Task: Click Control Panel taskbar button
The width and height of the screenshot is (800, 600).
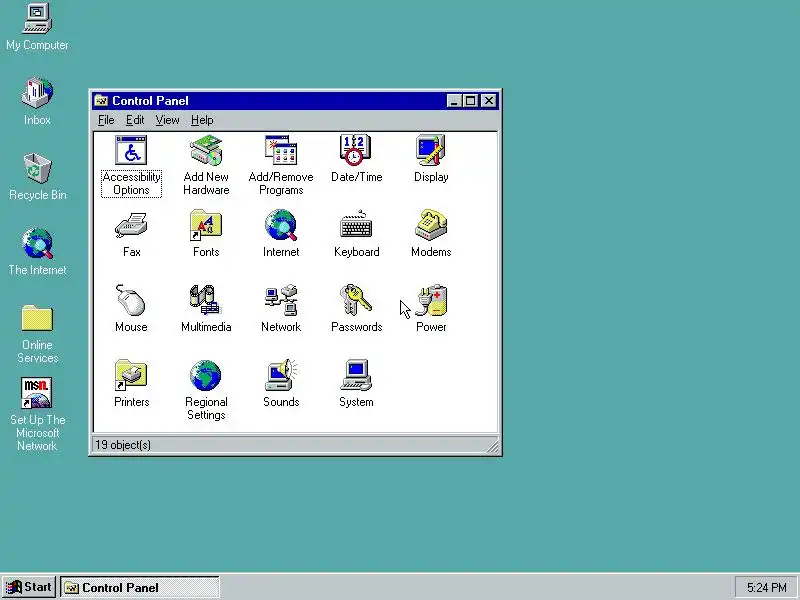Action: click(x=140, y=587)
